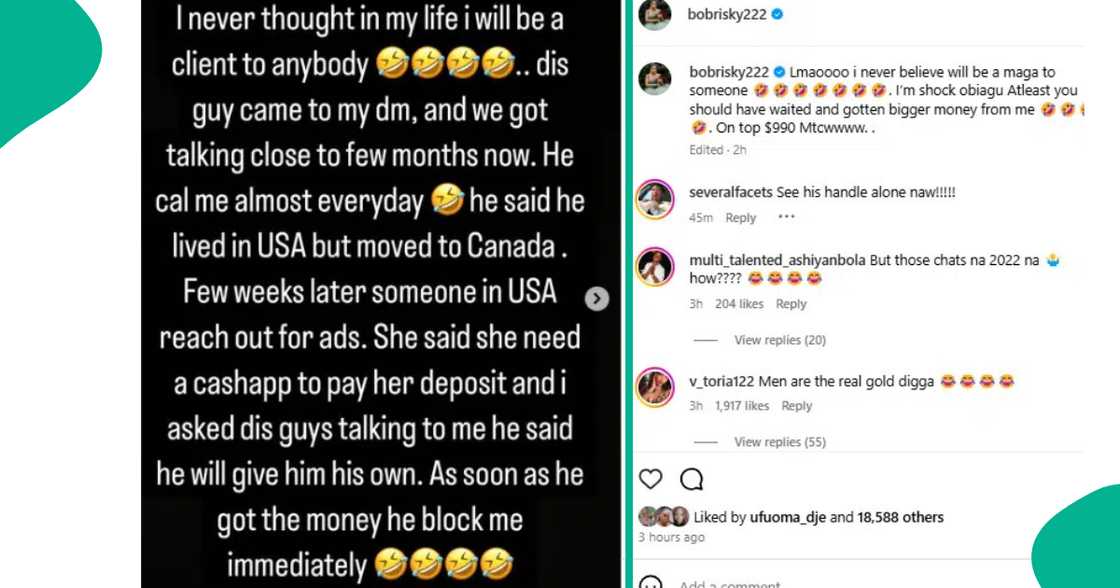Visit the ufuoma_dje profile link
This screenshot has height=588, width=1120.
[x=788, y=517]
